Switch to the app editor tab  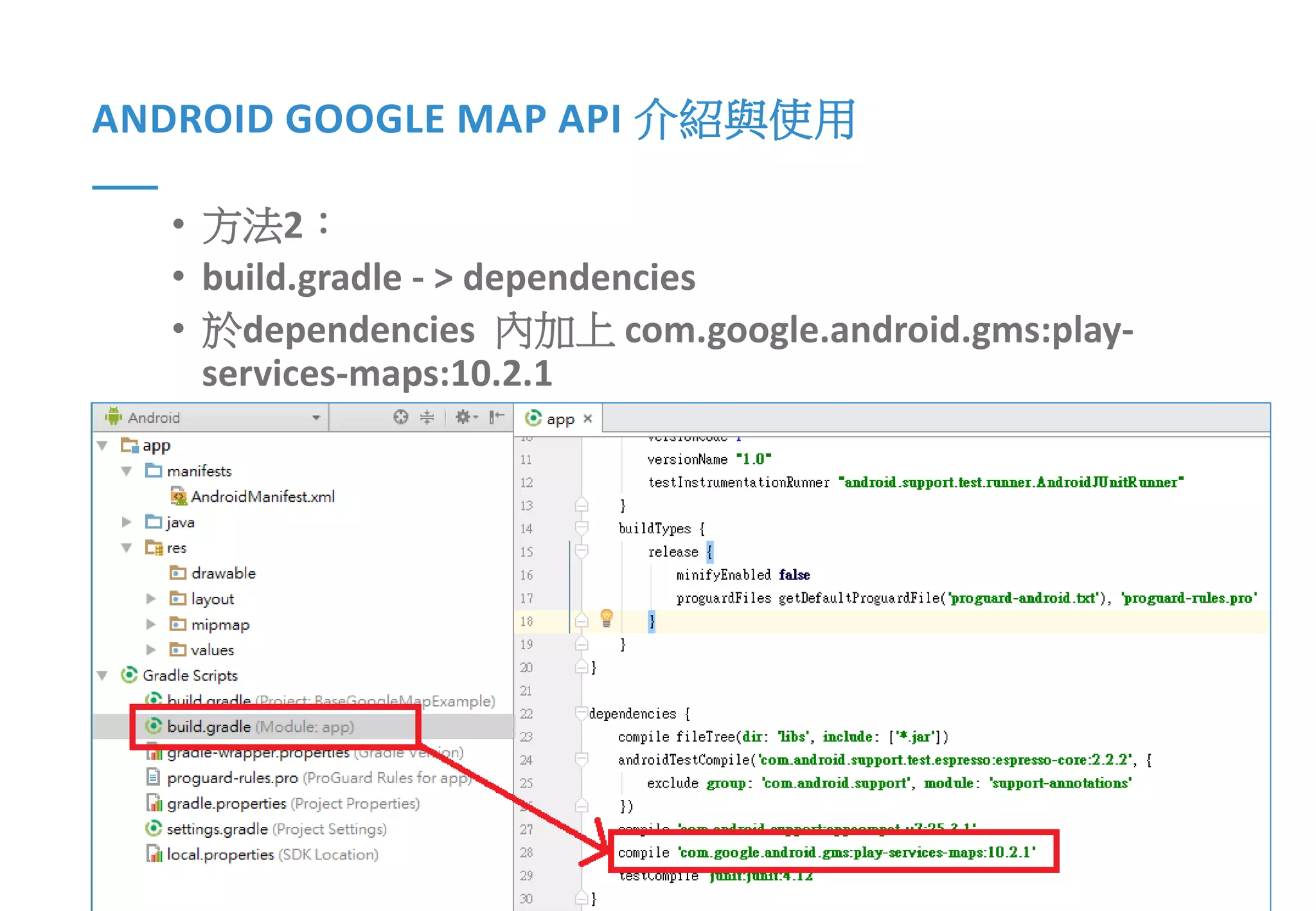tap(558, 419)
